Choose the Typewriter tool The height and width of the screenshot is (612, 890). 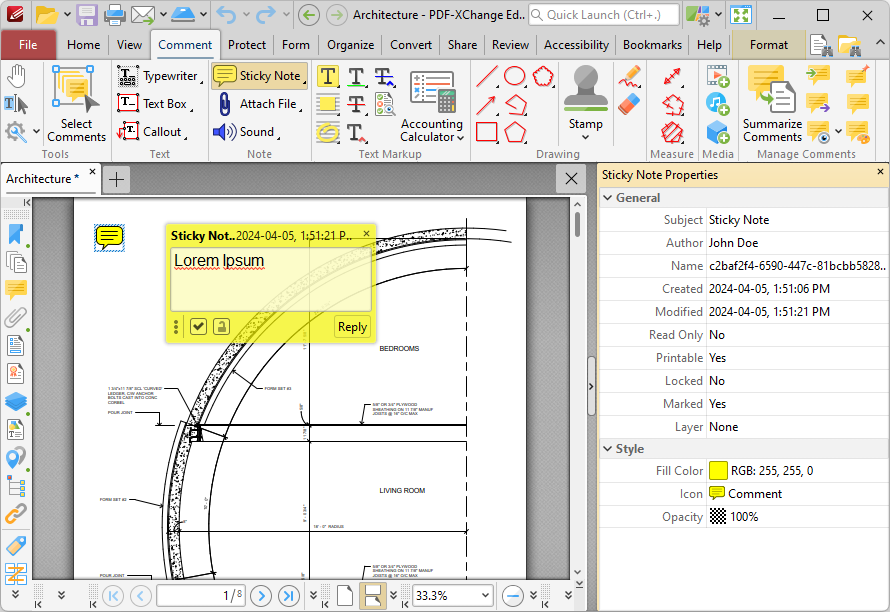[x=159, y=76]
